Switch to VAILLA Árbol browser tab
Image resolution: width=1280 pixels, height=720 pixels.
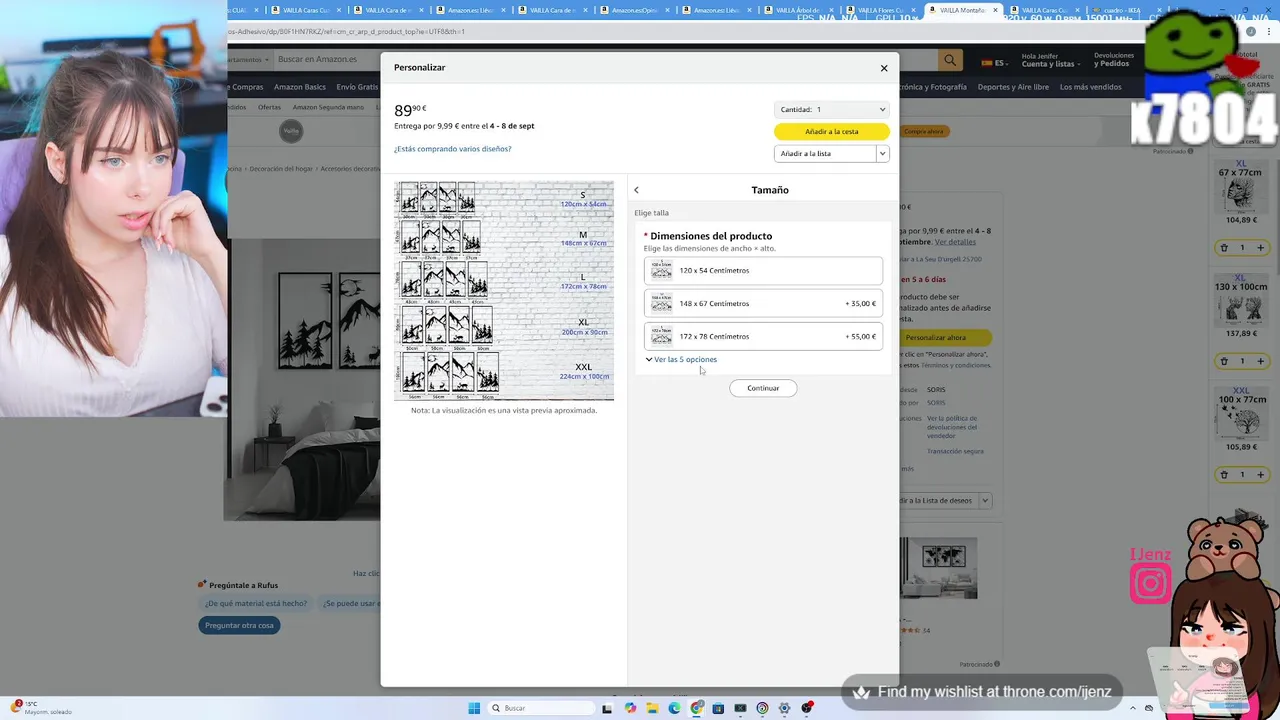[x=799, y=10]
